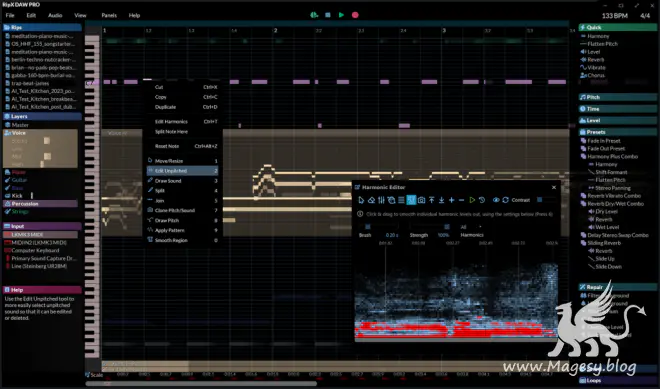
Task: Choose Cut in the context menu
Action: [x=182, y=87]
